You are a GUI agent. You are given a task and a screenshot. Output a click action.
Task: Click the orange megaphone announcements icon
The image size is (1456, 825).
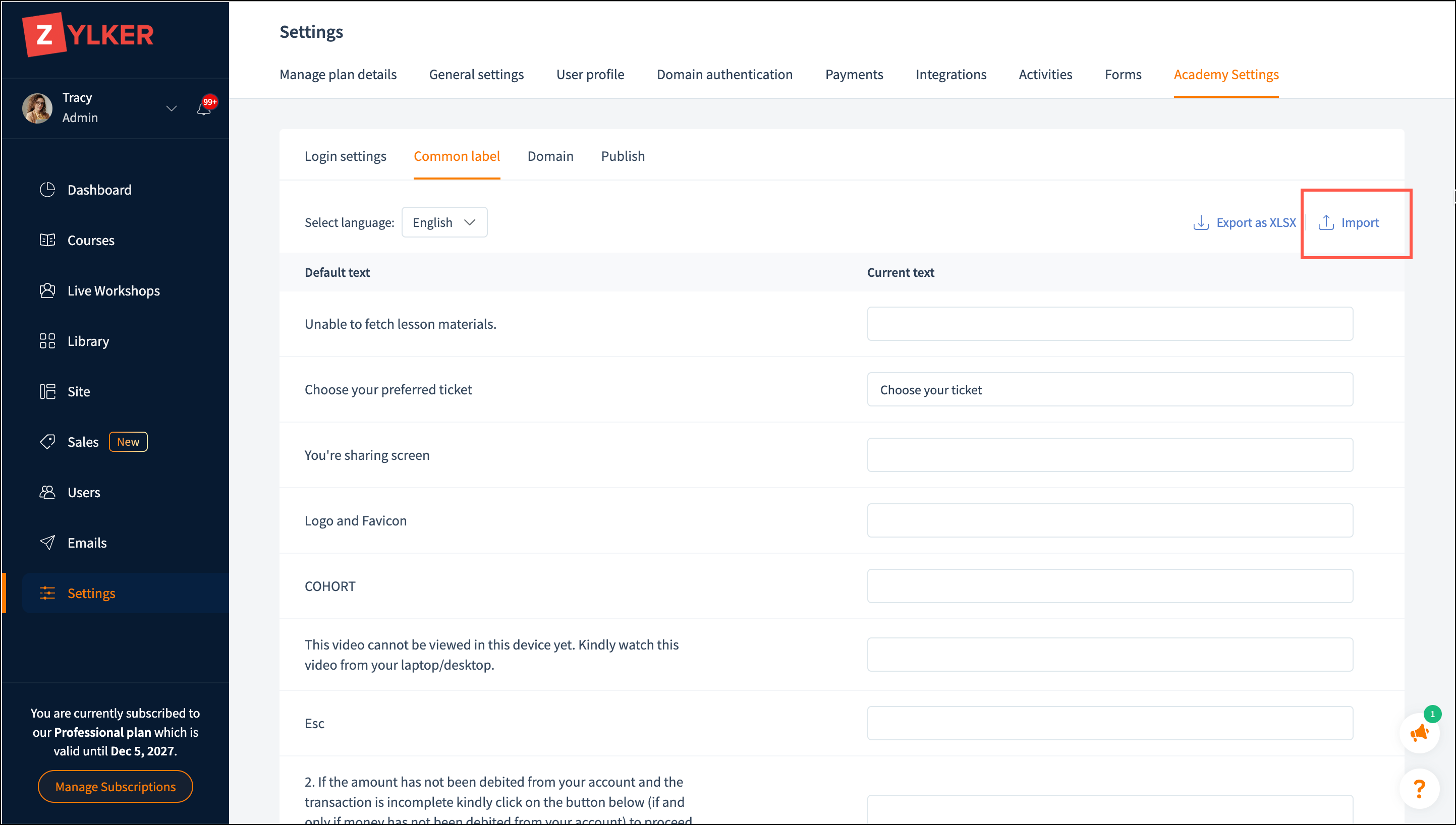click(x=1419, y=733)
